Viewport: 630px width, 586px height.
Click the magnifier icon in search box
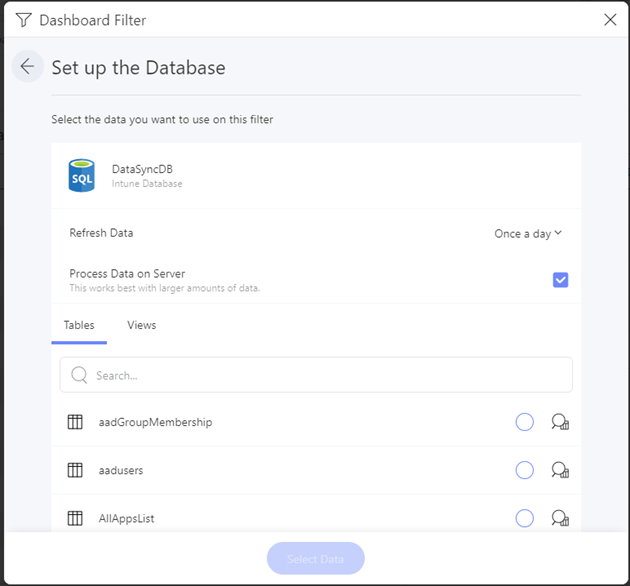click(79, 375)
